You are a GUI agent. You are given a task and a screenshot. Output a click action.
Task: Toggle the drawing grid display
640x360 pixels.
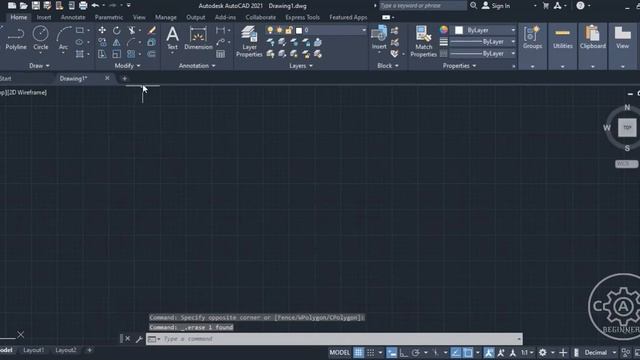click(x=358, y=353)
